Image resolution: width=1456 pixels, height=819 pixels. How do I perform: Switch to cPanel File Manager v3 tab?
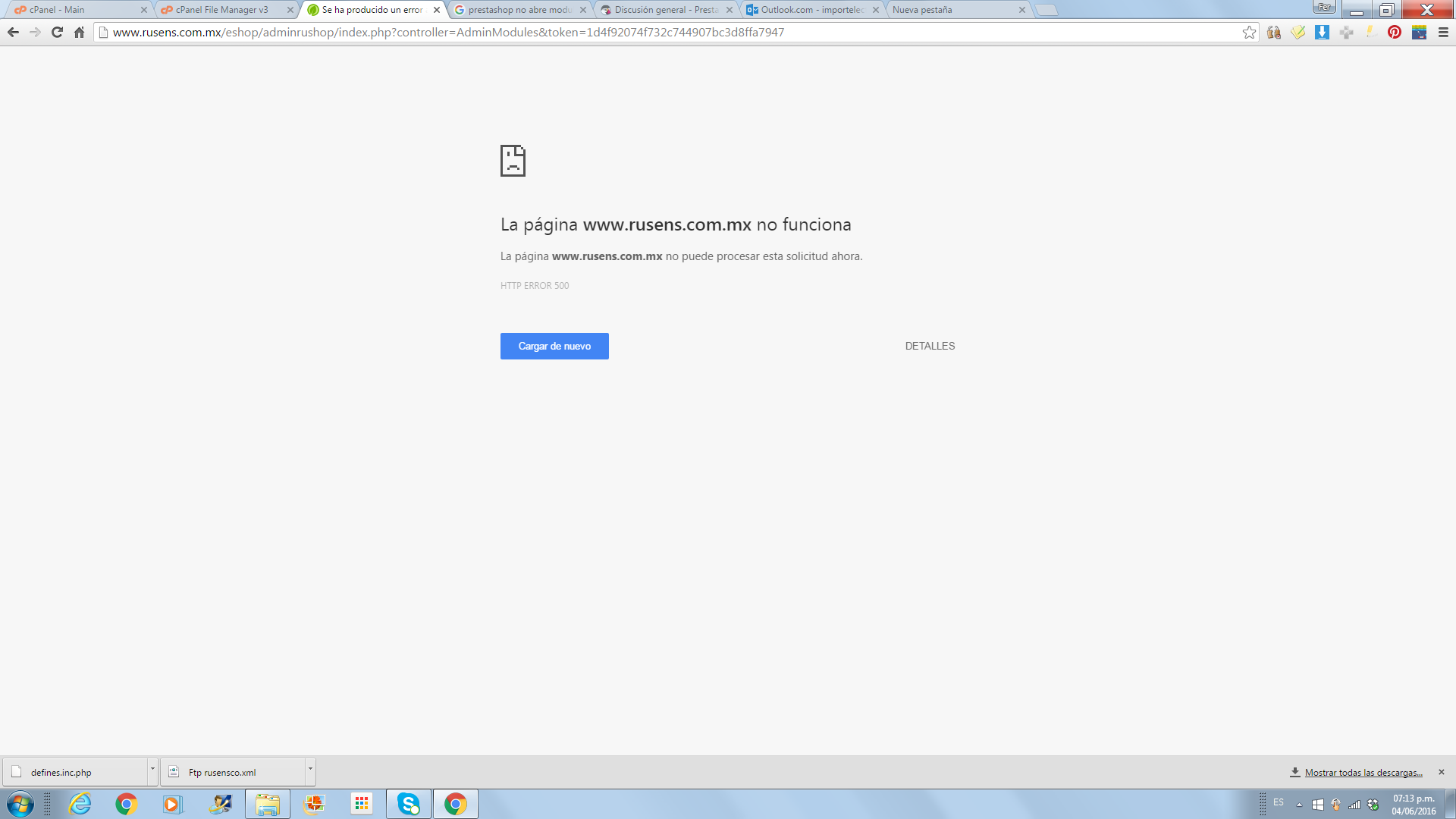tap(221, 10)
